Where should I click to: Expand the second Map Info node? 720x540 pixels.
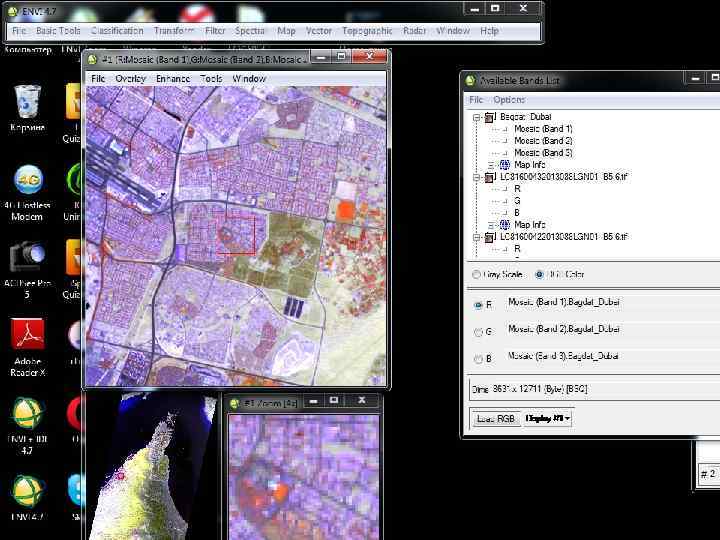pyautogui.click(x=491, y=225)
